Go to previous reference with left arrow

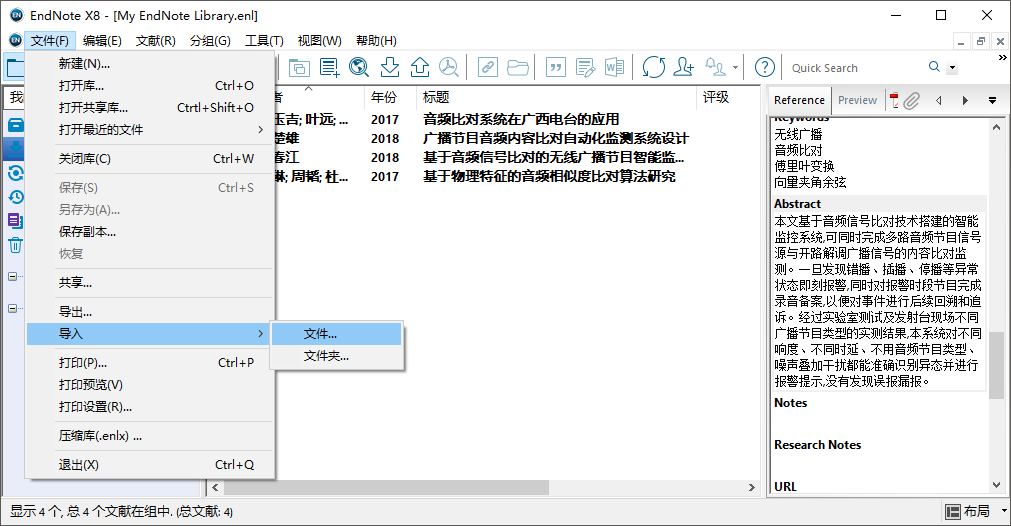pos(939,101)
